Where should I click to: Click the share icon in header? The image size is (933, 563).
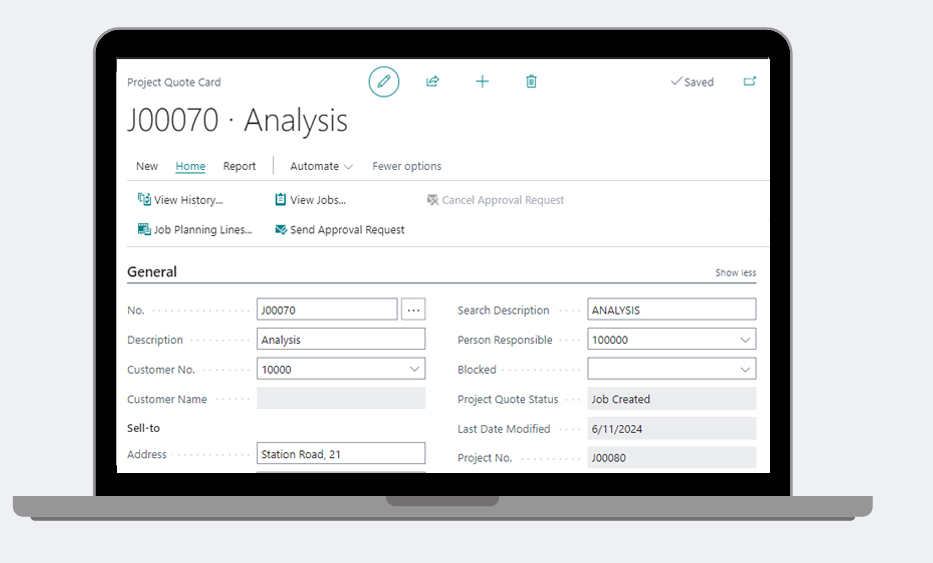tap(432, 82)
